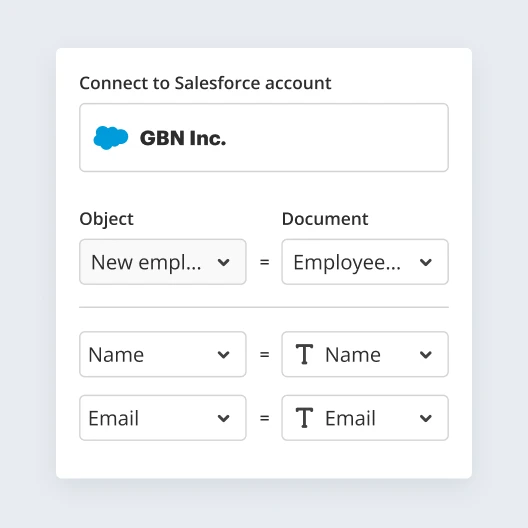This screenshot has width=528, height=528.
Task: Expand the document Email text field dropdown
Action: point(365,418)
